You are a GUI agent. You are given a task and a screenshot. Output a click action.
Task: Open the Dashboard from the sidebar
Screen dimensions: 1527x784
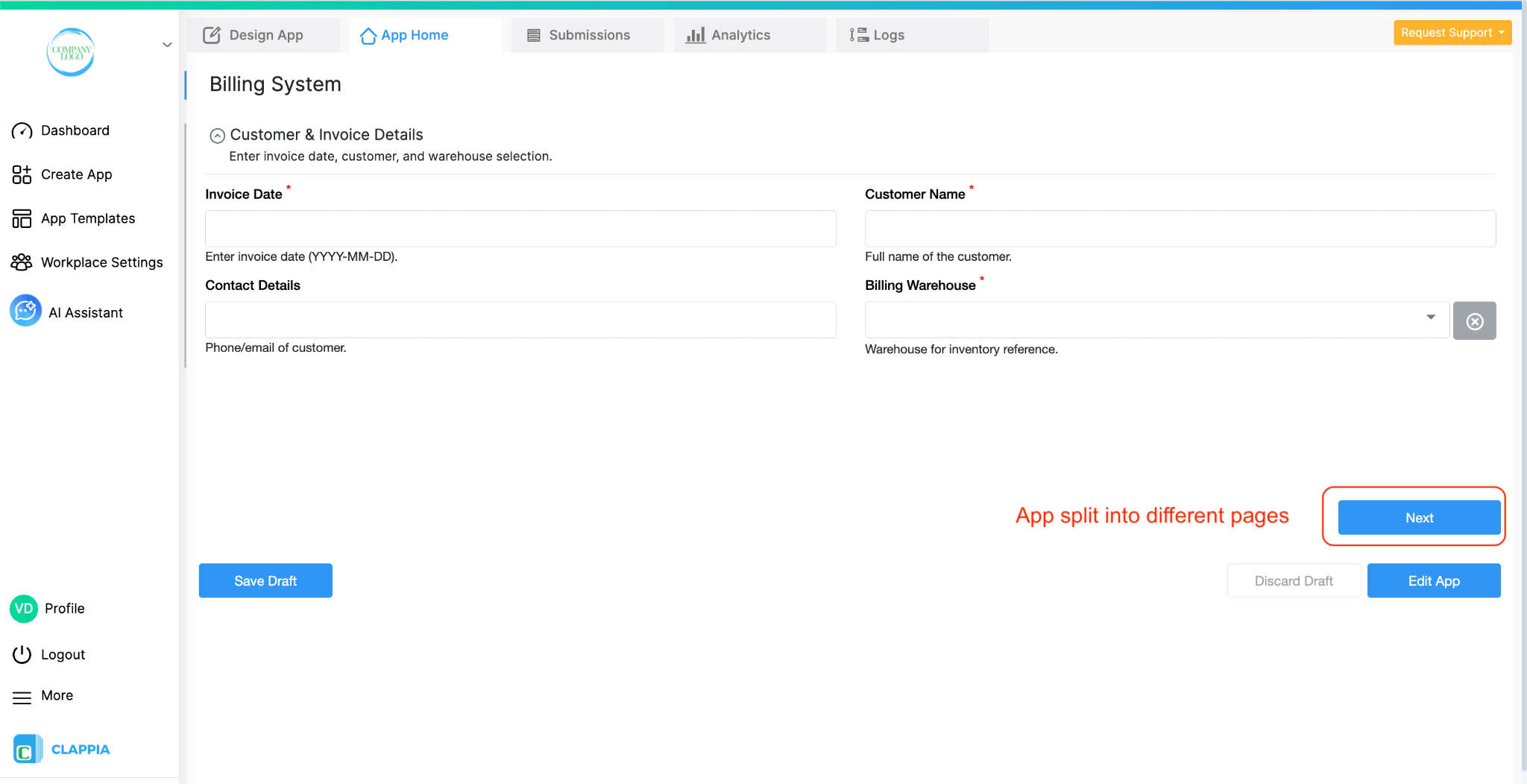coord(75,130)
